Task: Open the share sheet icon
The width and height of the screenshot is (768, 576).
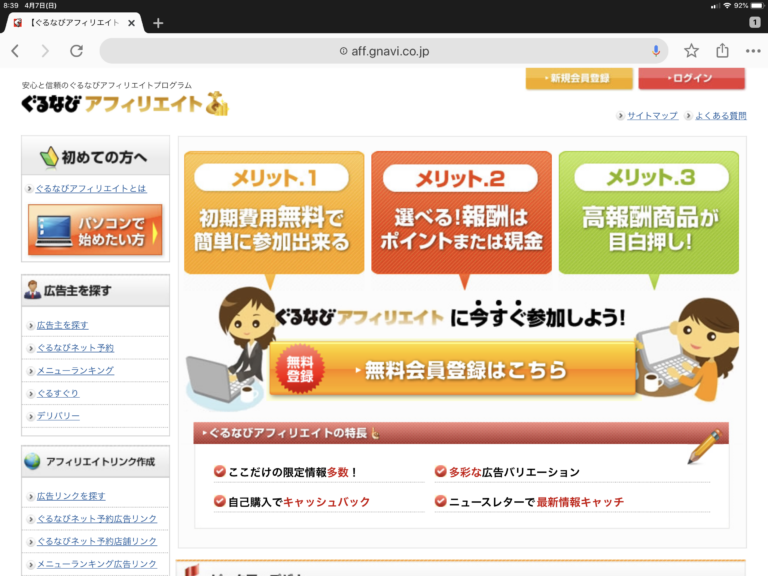Action: coord(722,50)
